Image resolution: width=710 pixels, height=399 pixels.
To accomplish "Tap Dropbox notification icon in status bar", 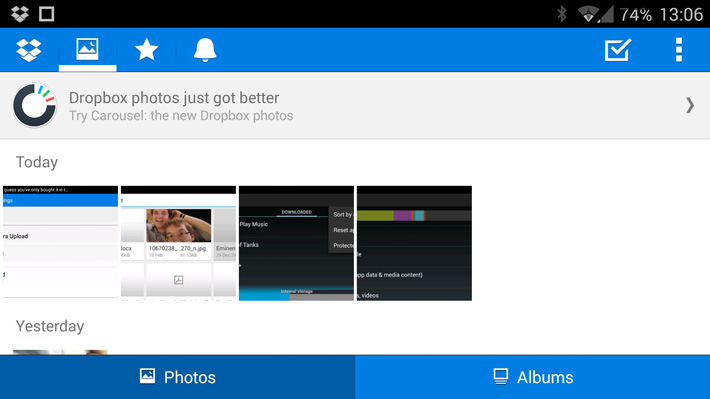I will [20, 14].
